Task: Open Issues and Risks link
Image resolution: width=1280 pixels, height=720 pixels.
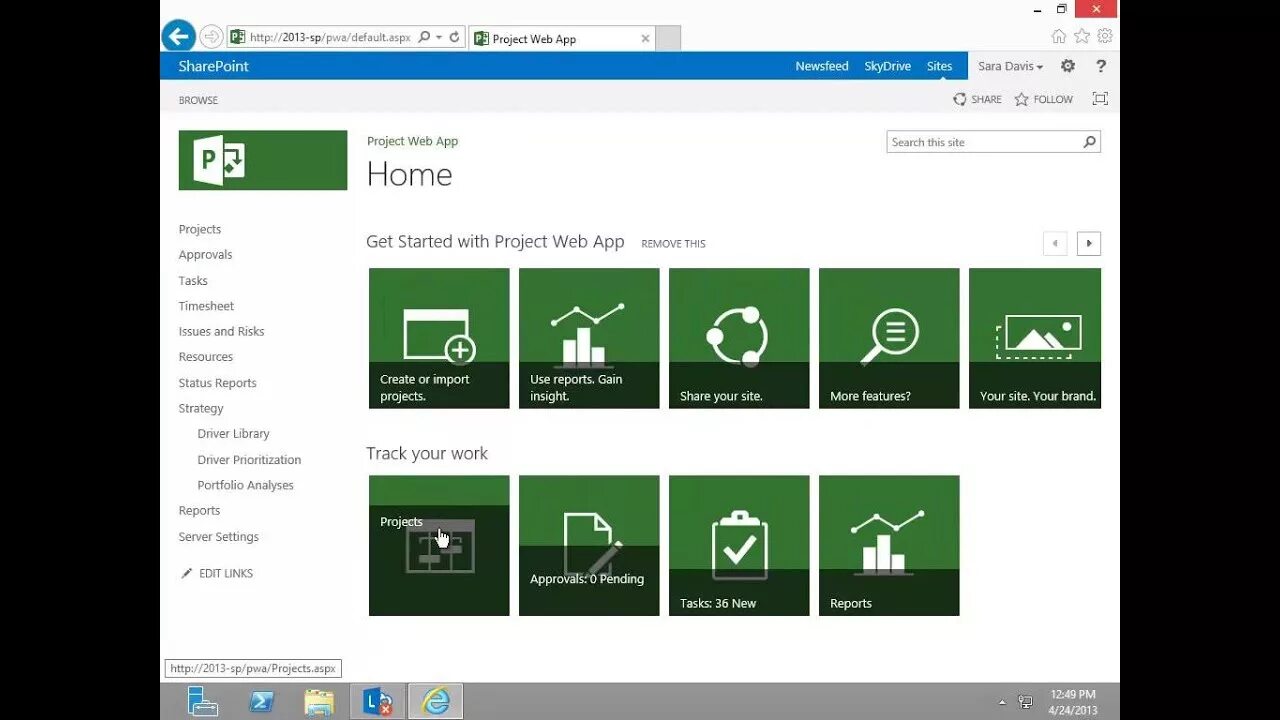Action: tap(221, 331)
